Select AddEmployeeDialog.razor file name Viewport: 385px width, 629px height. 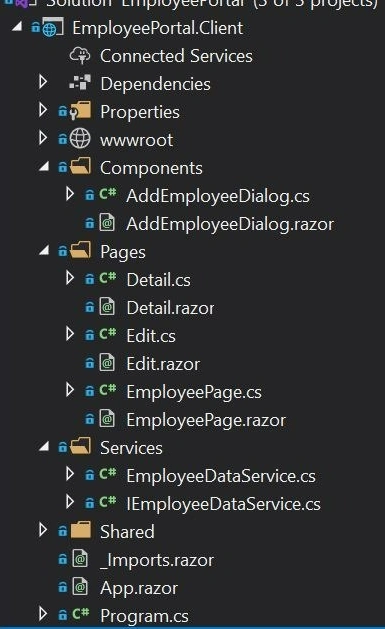tap(230, 224)
